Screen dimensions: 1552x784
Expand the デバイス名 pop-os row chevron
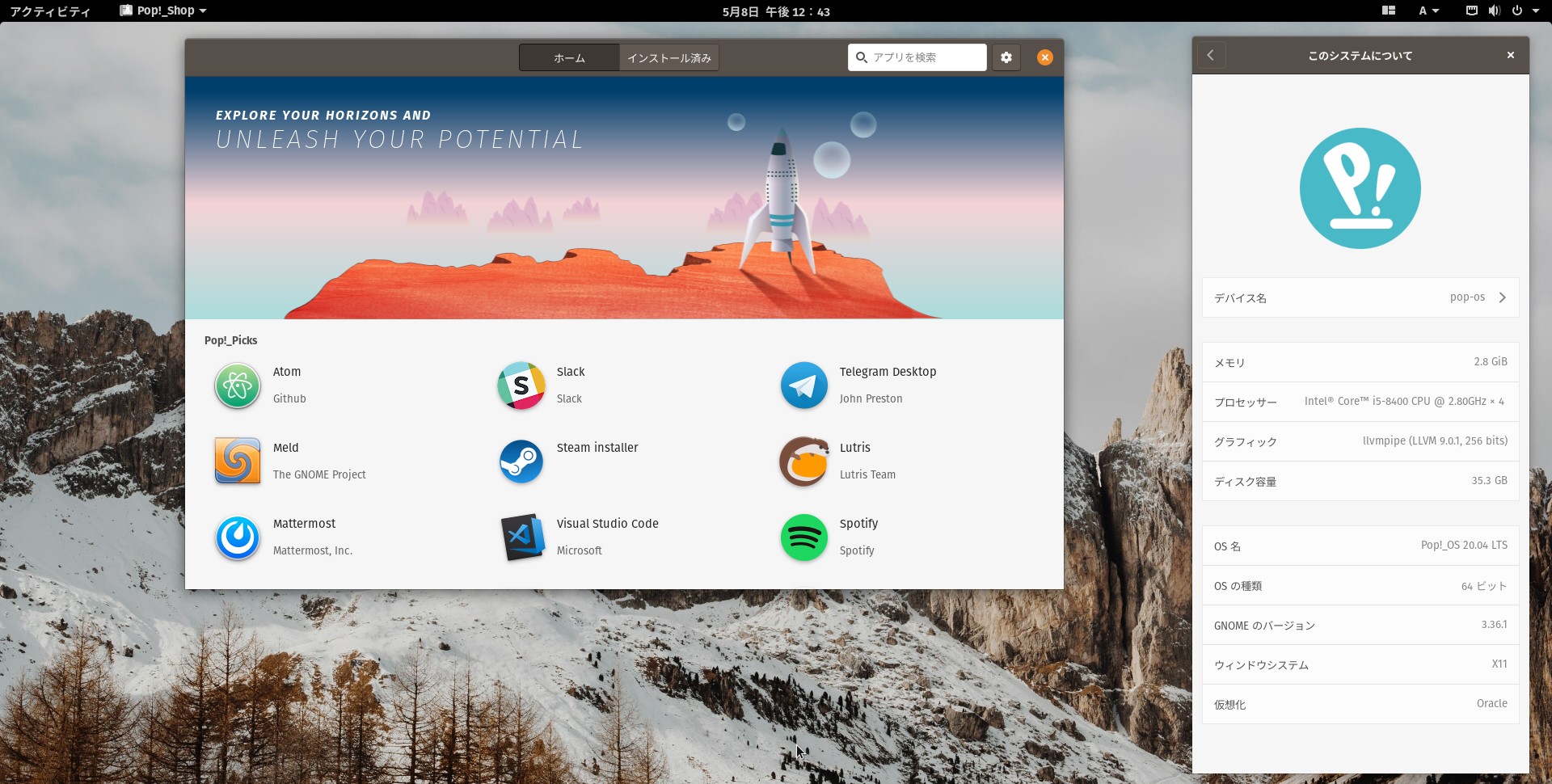[1503, 297]
